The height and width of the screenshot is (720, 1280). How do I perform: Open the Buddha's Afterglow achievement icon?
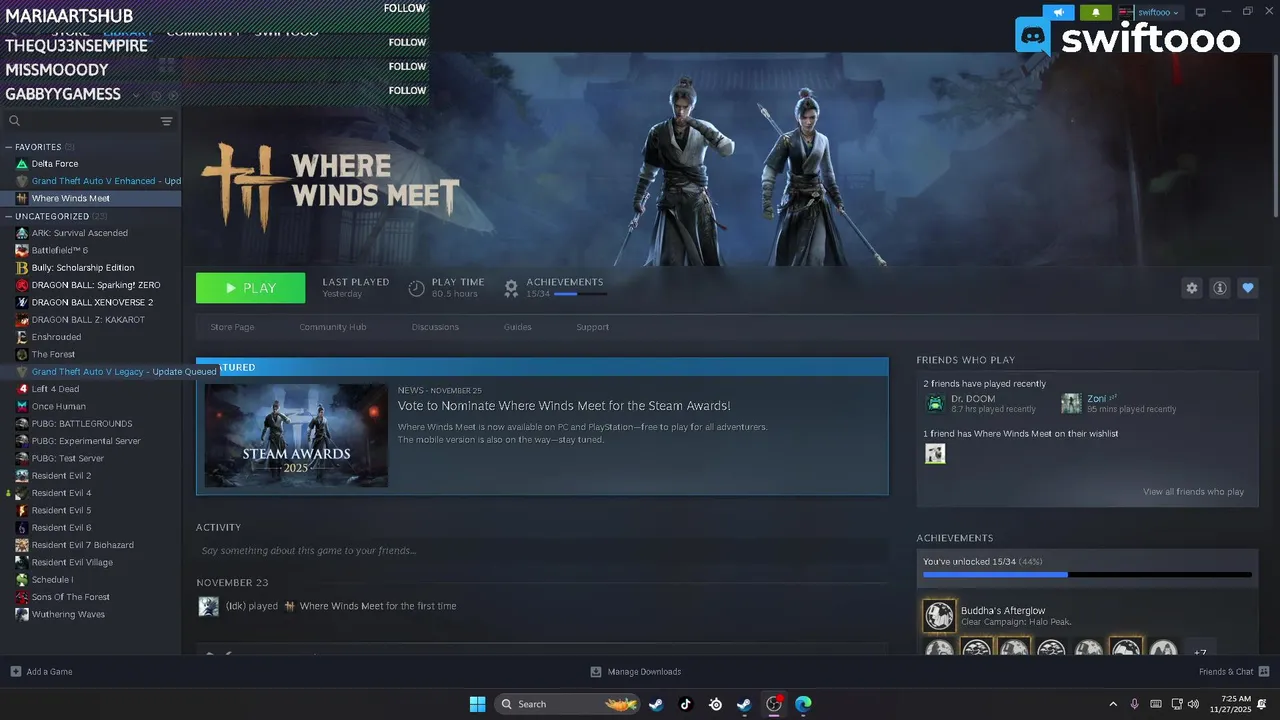click(x=939, y=616)
